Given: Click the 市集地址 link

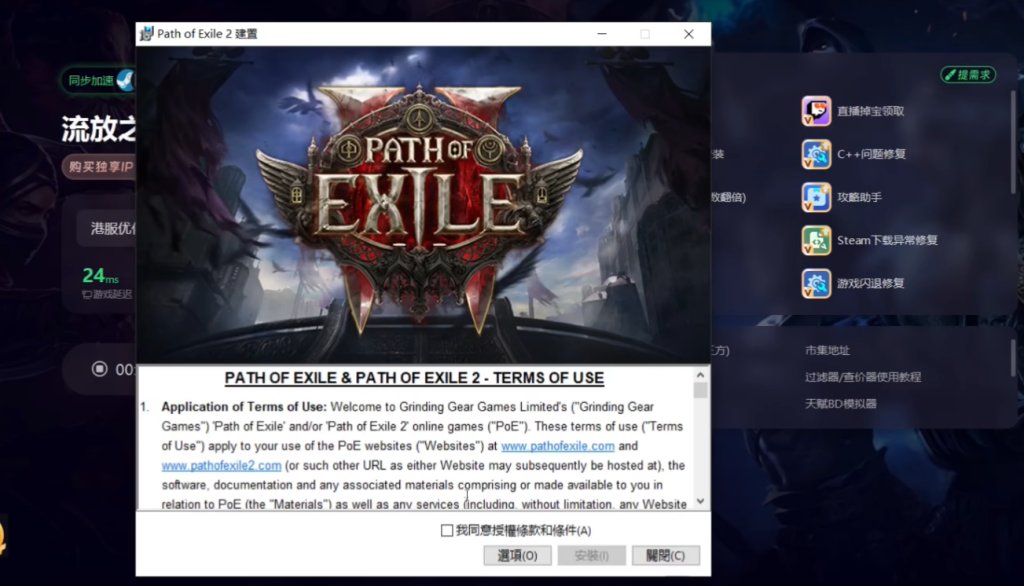Looking at the screenshot, I should [827, 350].
